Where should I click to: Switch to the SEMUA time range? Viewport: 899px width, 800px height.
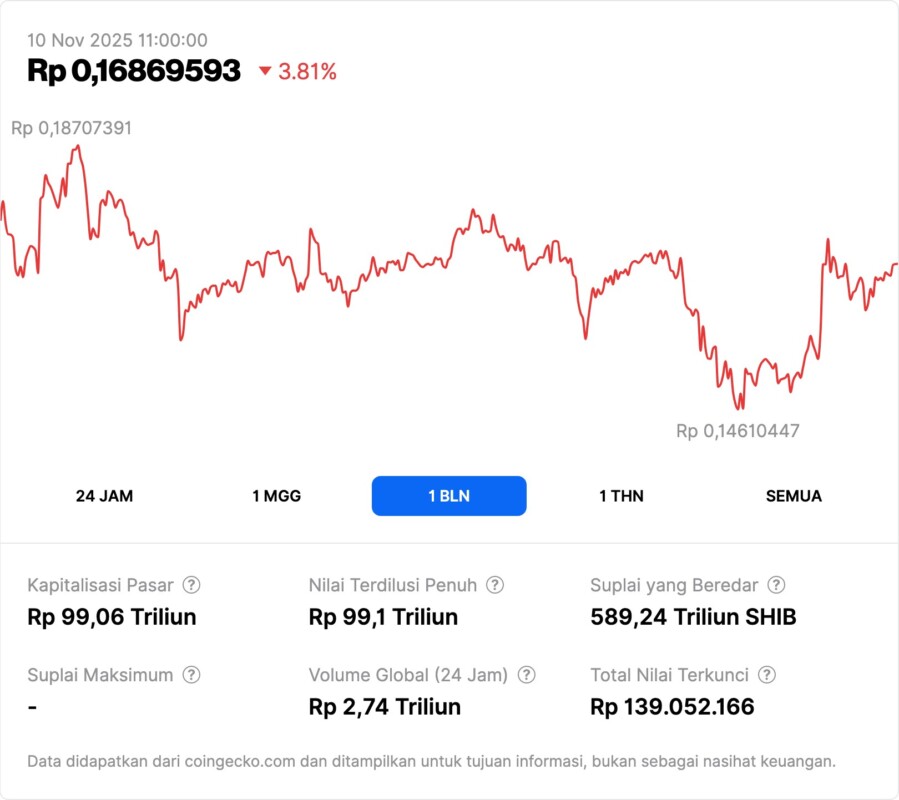794,496
